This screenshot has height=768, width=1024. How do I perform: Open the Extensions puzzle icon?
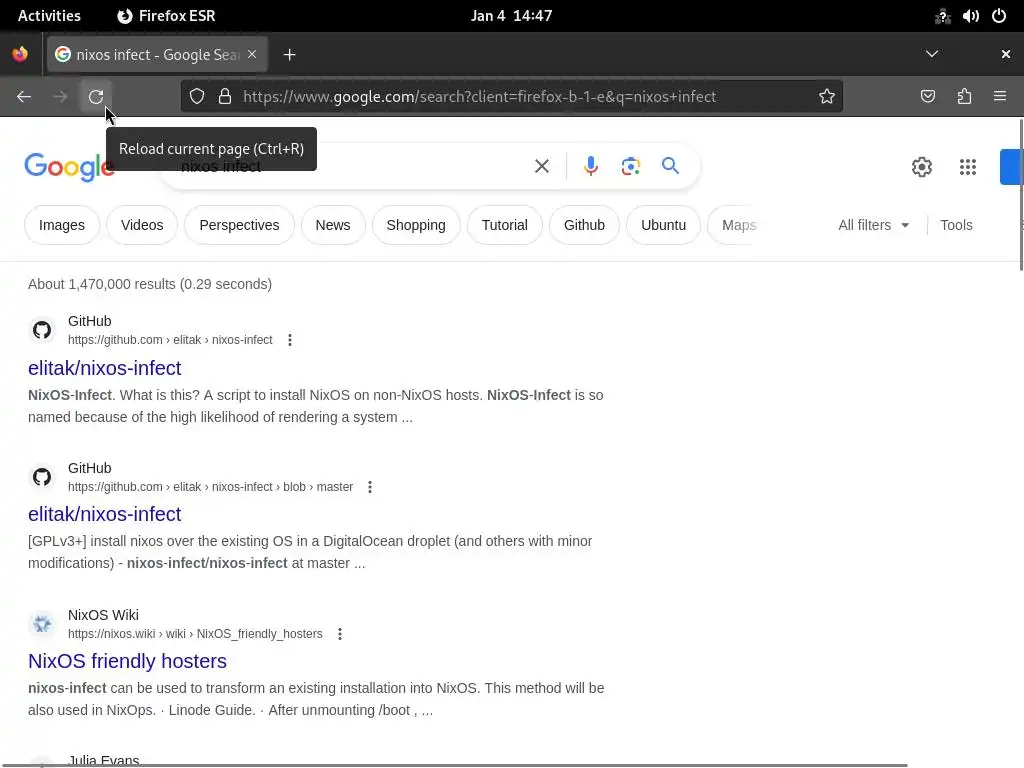pos(964,97)
